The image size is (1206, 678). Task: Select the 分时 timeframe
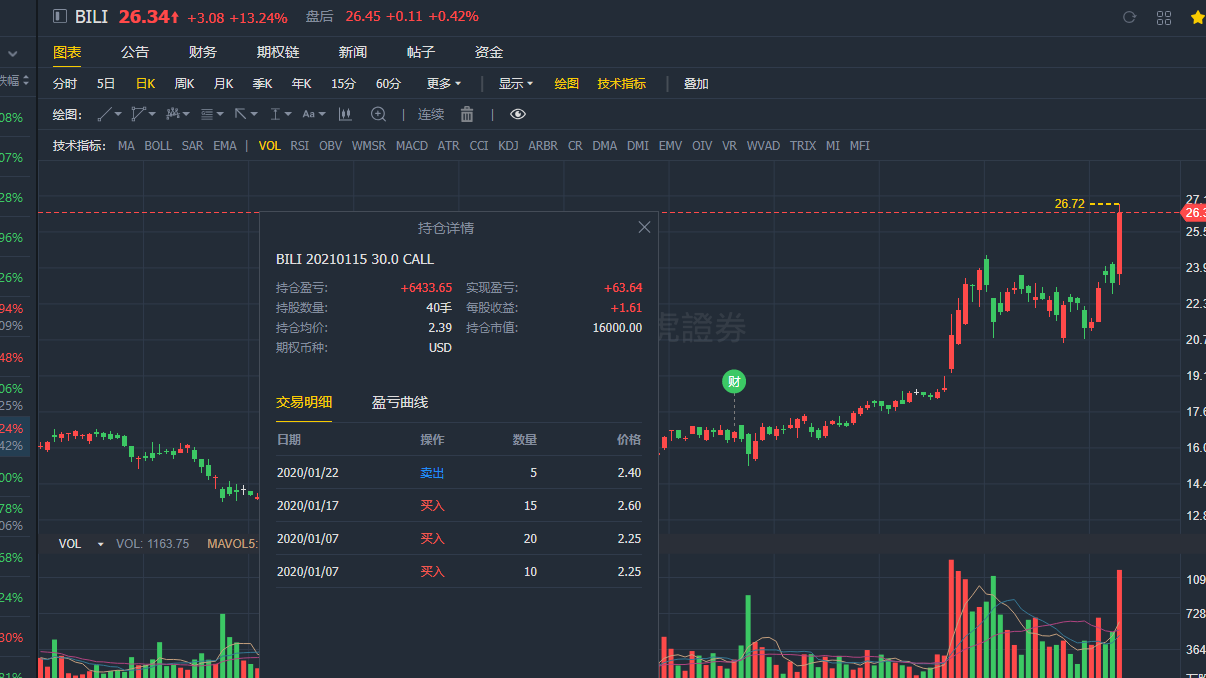click(65, 84)
